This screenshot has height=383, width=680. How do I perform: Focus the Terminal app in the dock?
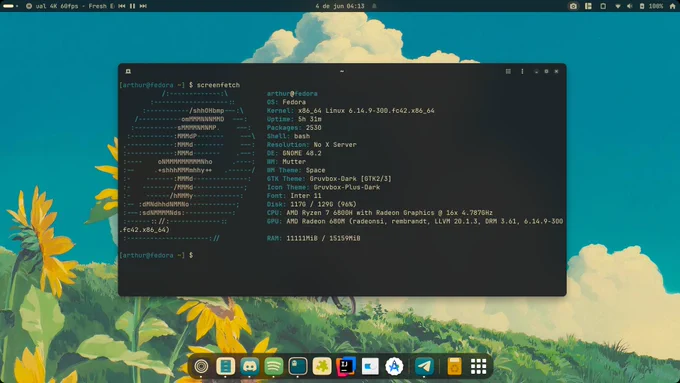tap(298, 367)
